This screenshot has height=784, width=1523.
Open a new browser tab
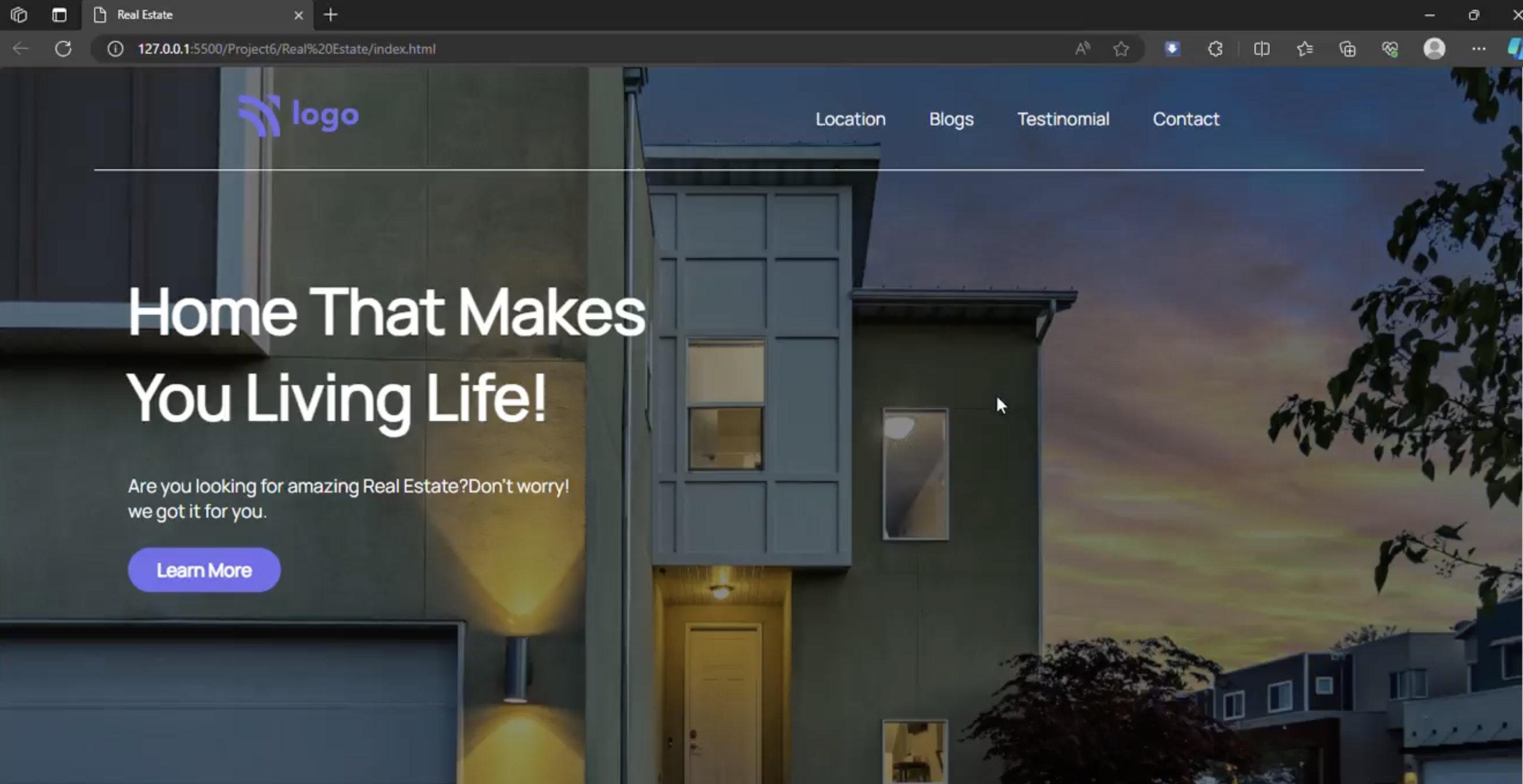click(330, 15)
